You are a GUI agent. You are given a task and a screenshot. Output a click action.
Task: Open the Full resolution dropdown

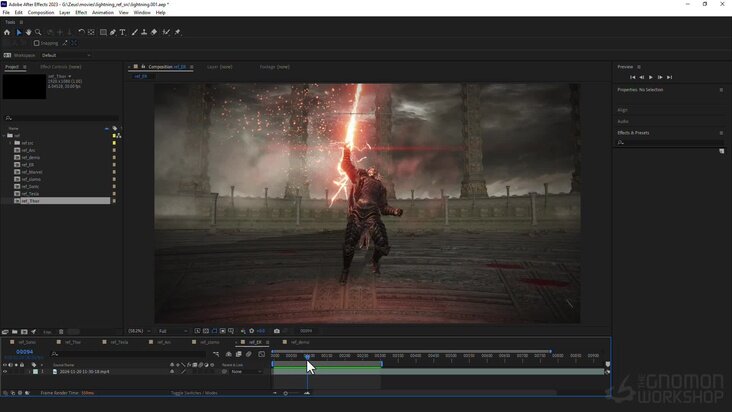pyautogui.click(x=172, y=331)
